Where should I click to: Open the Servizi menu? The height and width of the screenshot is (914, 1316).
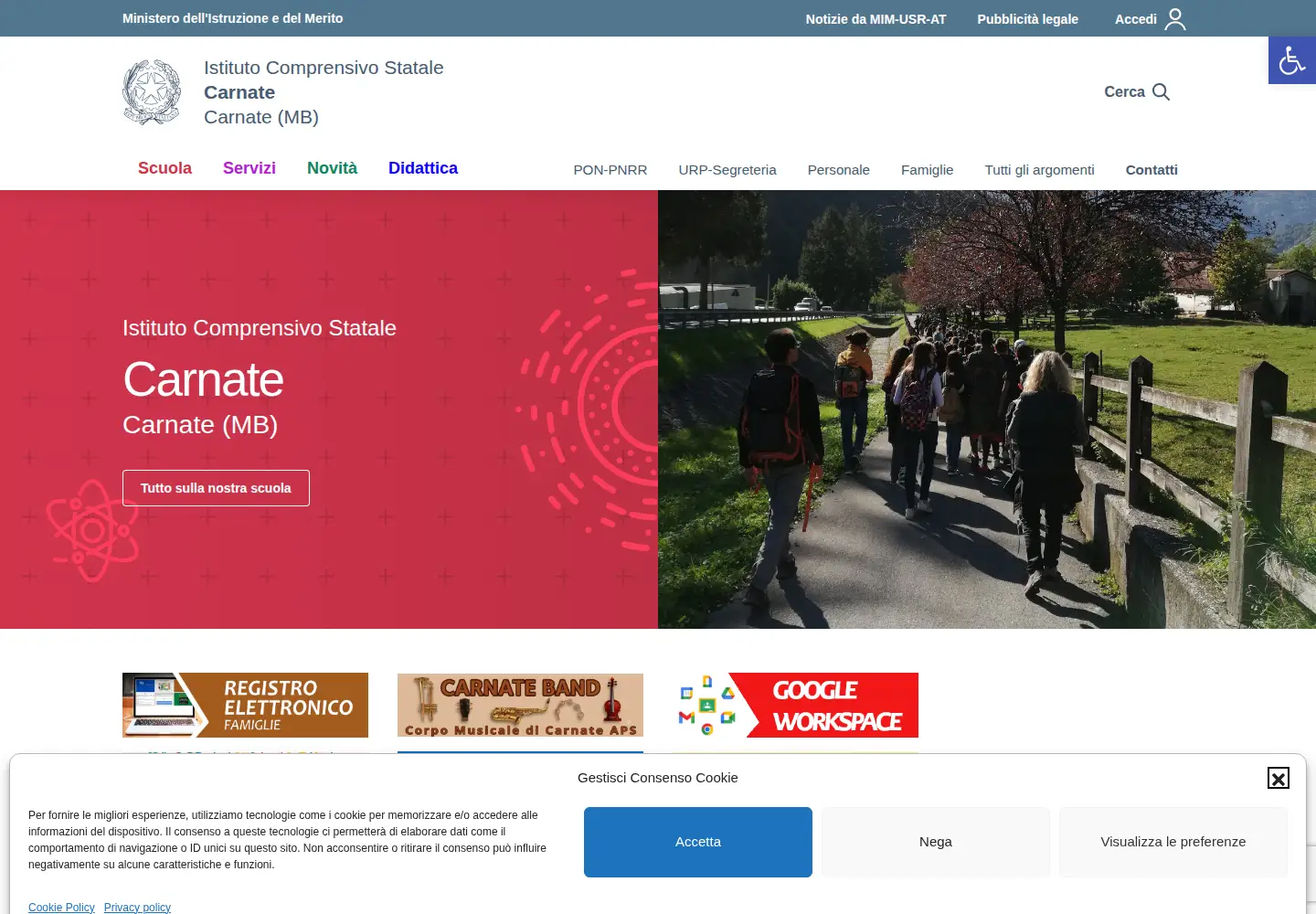tap(249, 168)
